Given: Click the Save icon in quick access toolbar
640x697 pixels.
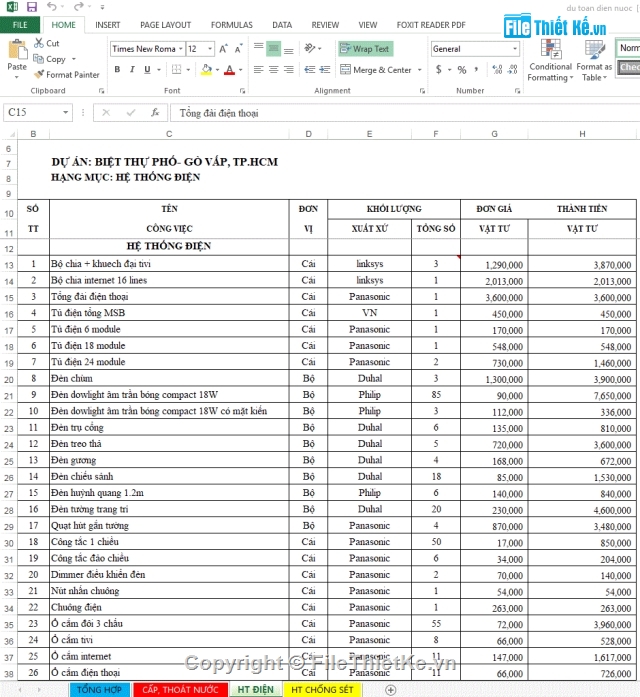Looking at the screenshot, I should (31, 7).
